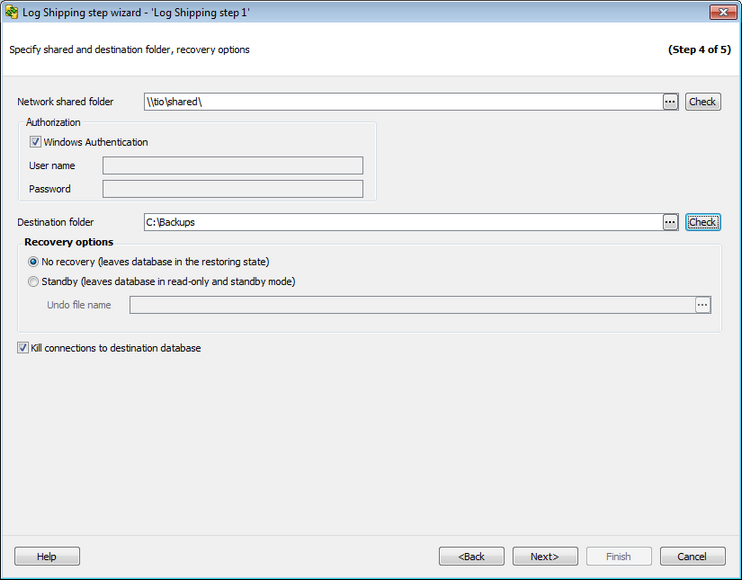Proceed with the Next button

(x=545, y=556)
